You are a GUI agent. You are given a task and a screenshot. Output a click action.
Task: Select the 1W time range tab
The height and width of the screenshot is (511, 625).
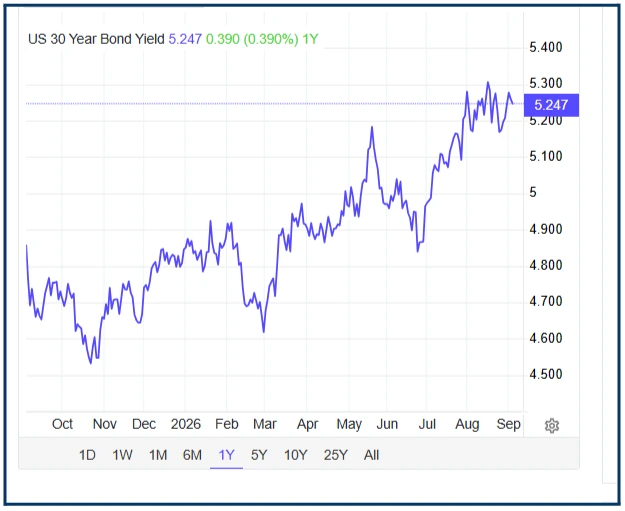tap(122, 455)
